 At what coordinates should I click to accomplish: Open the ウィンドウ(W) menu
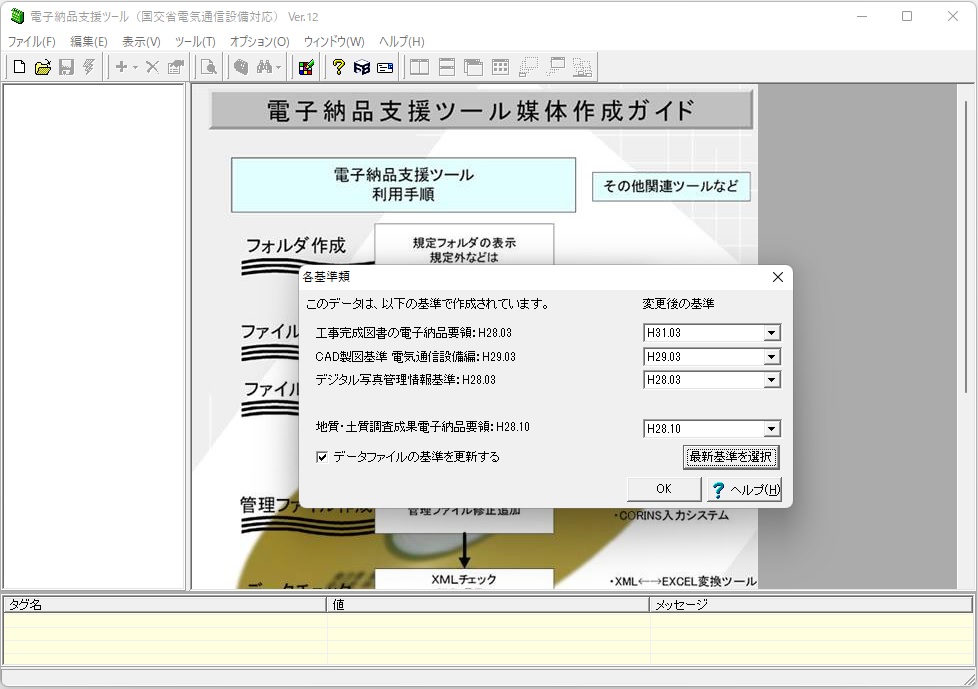click(334, 41)
